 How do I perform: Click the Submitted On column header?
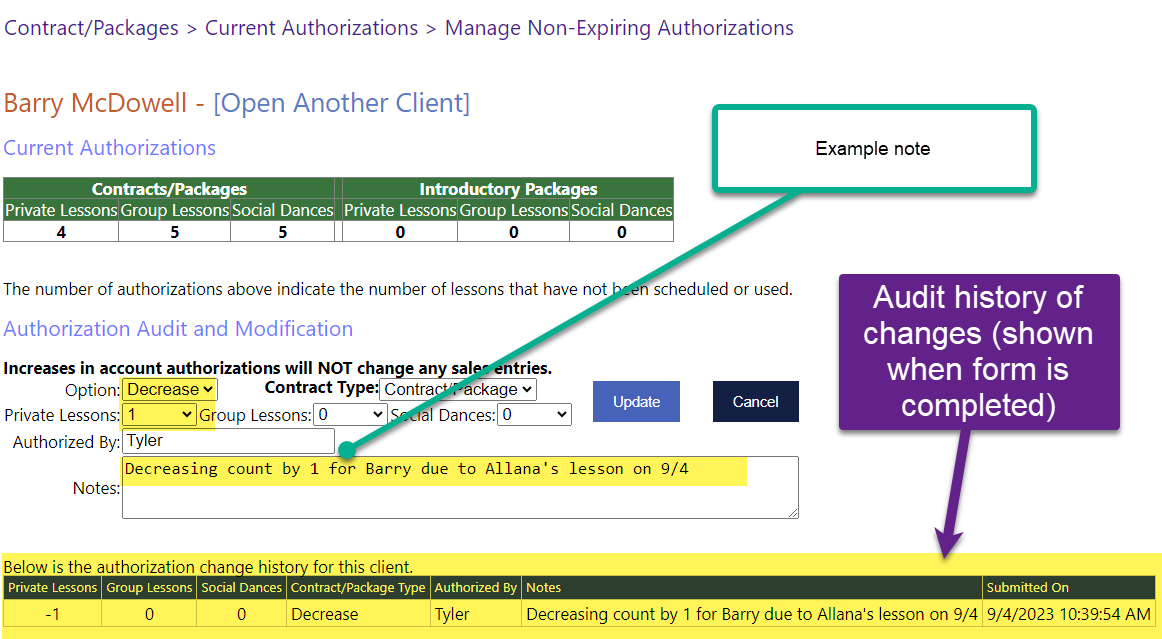pyautogui.click(x=1027, y=588)
